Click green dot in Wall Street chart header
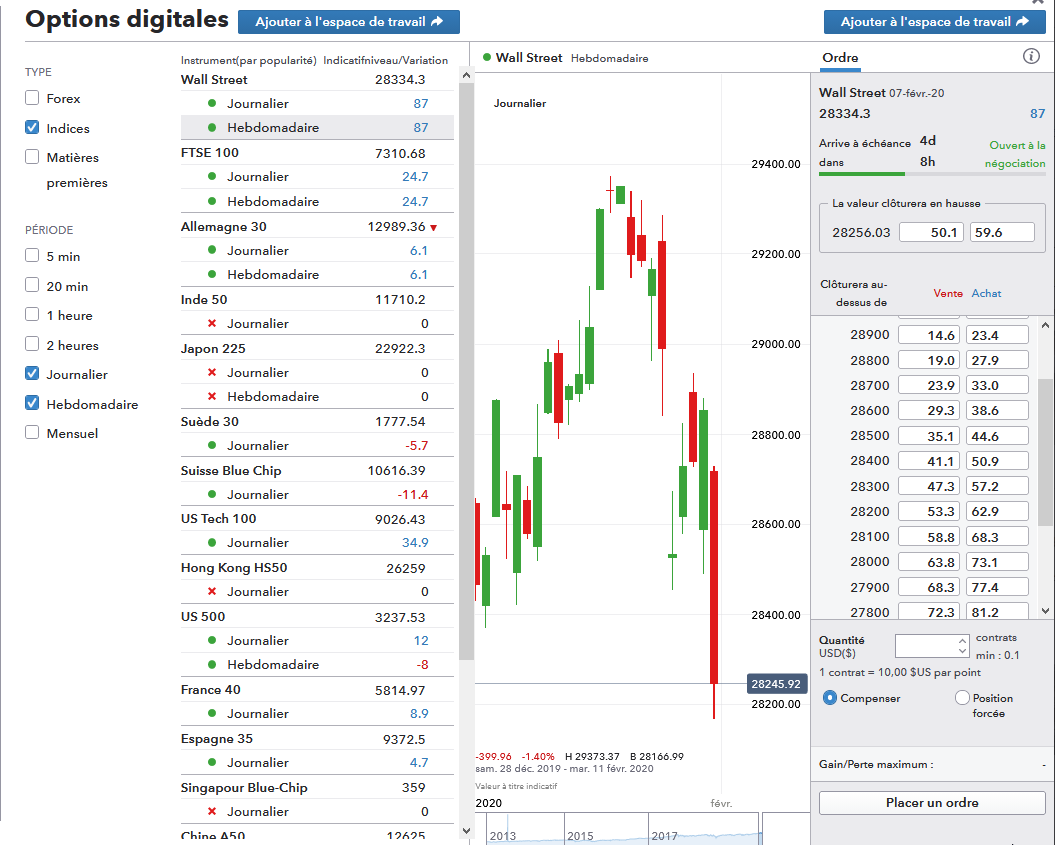The image size is (1055, 845). (x=486, y=57)
